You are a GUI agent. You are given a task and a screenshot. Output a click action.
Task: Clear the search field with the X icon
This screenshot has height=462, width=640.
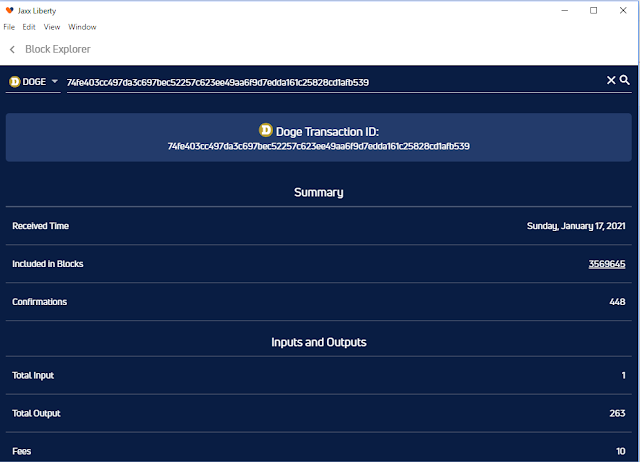point(611,80)
